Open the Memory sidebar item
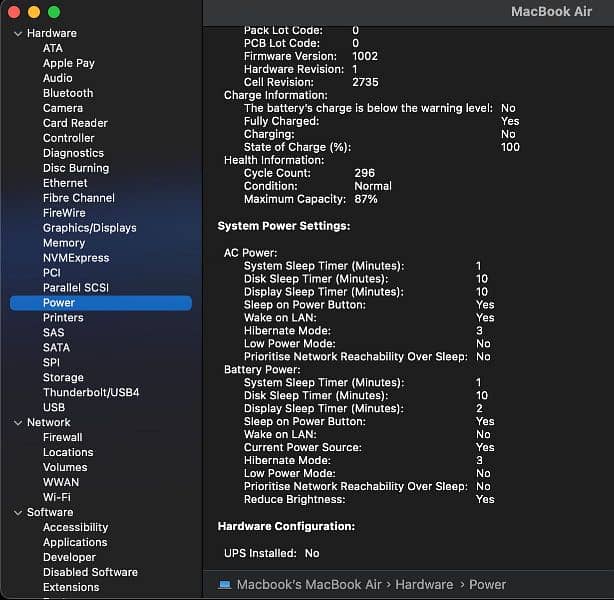Viewport: 614px width, 600px height. [64, 243]
